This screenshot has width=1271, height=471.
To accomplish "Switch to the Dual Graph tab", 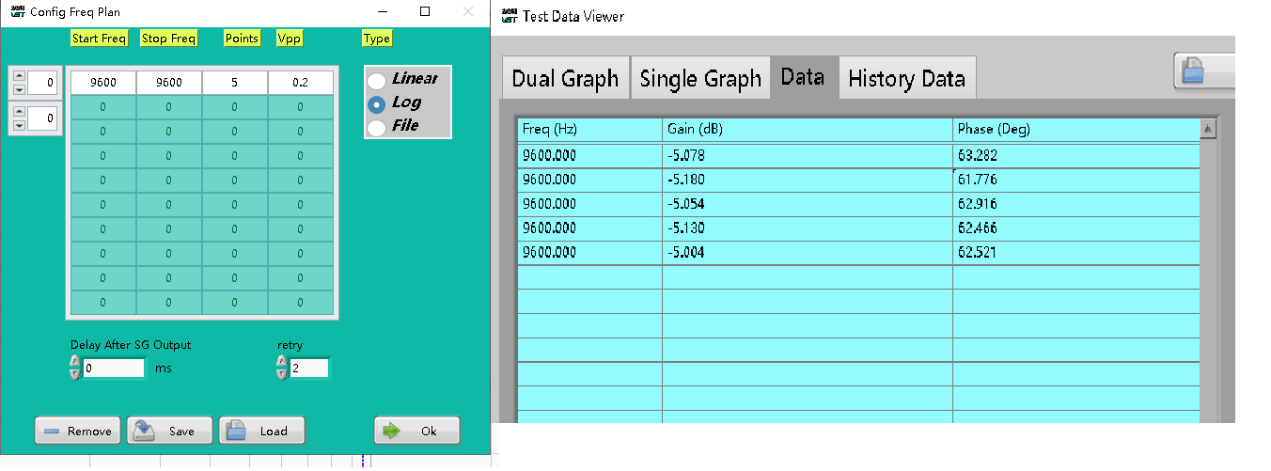I will tap(565, 79).
